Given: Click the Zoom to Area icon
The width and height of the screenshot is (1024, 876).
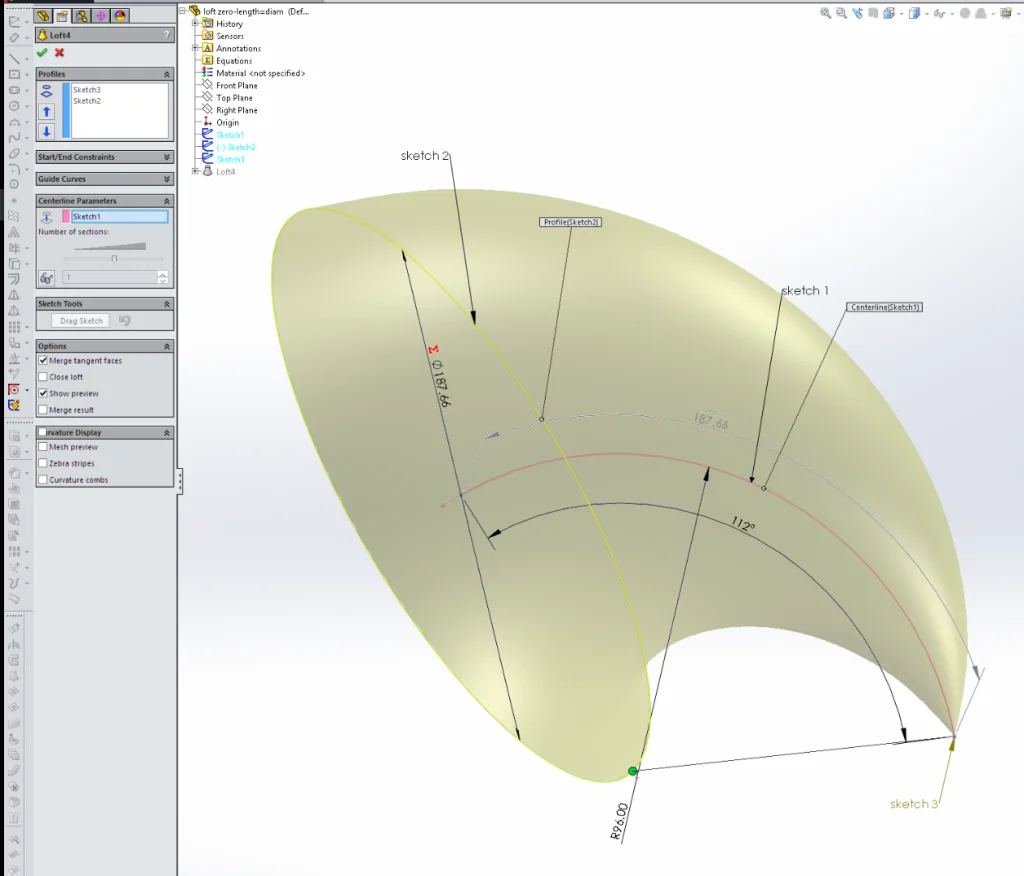Looking at the screenshot, I should (843, 14).
